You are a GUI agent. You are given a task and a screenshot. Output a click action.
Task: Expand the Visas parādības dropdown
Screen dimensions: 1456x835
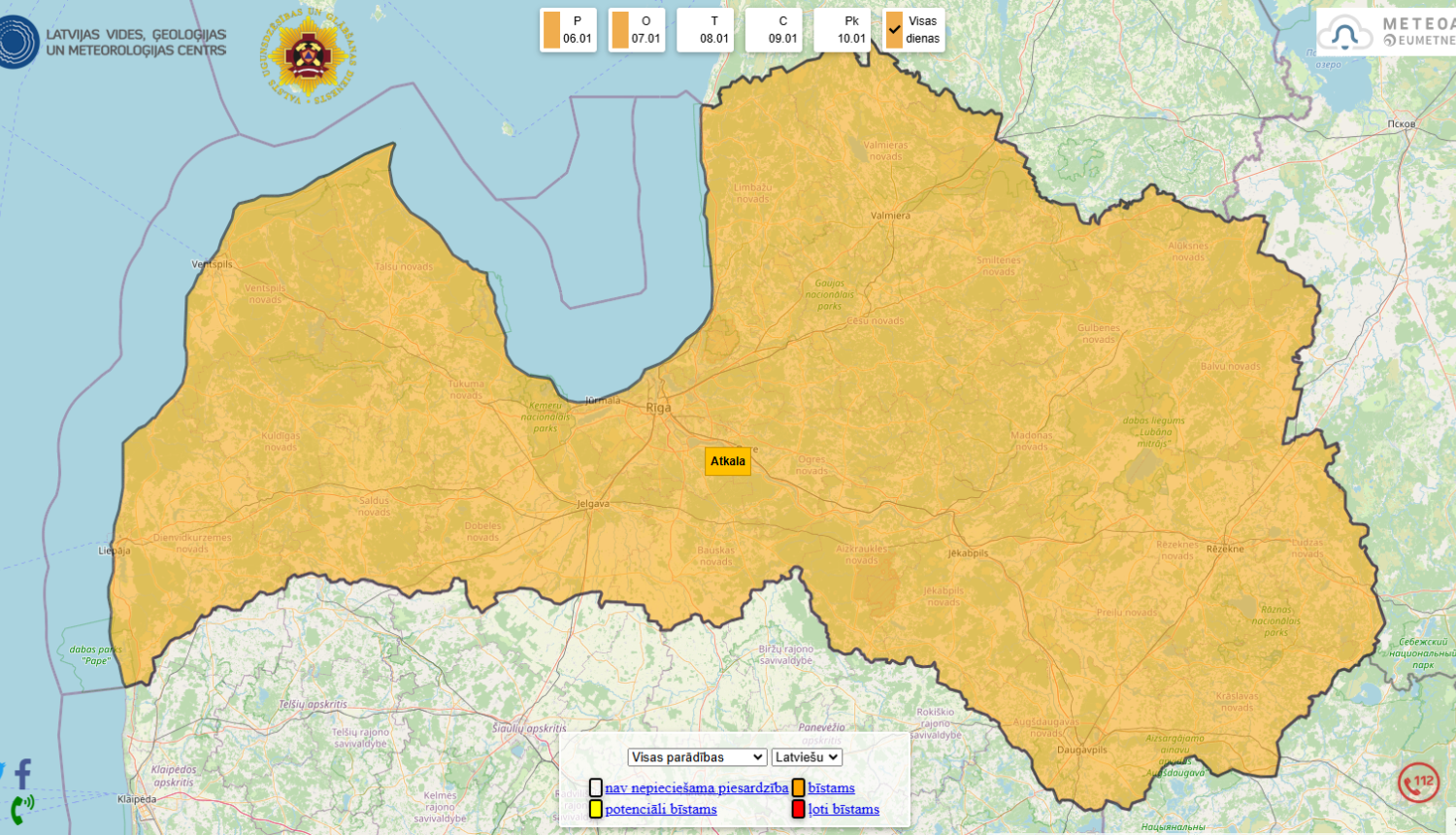tap(697, 757)
